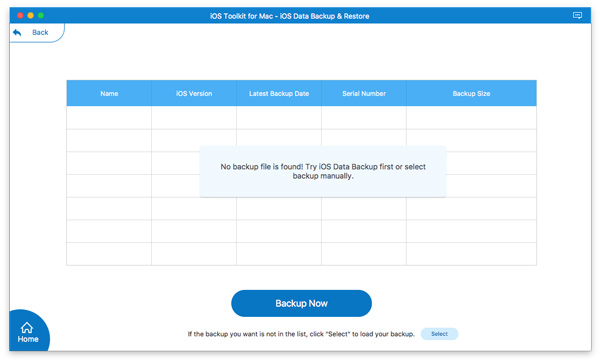Click the Back arrow icon

click(x=17, y=33)
